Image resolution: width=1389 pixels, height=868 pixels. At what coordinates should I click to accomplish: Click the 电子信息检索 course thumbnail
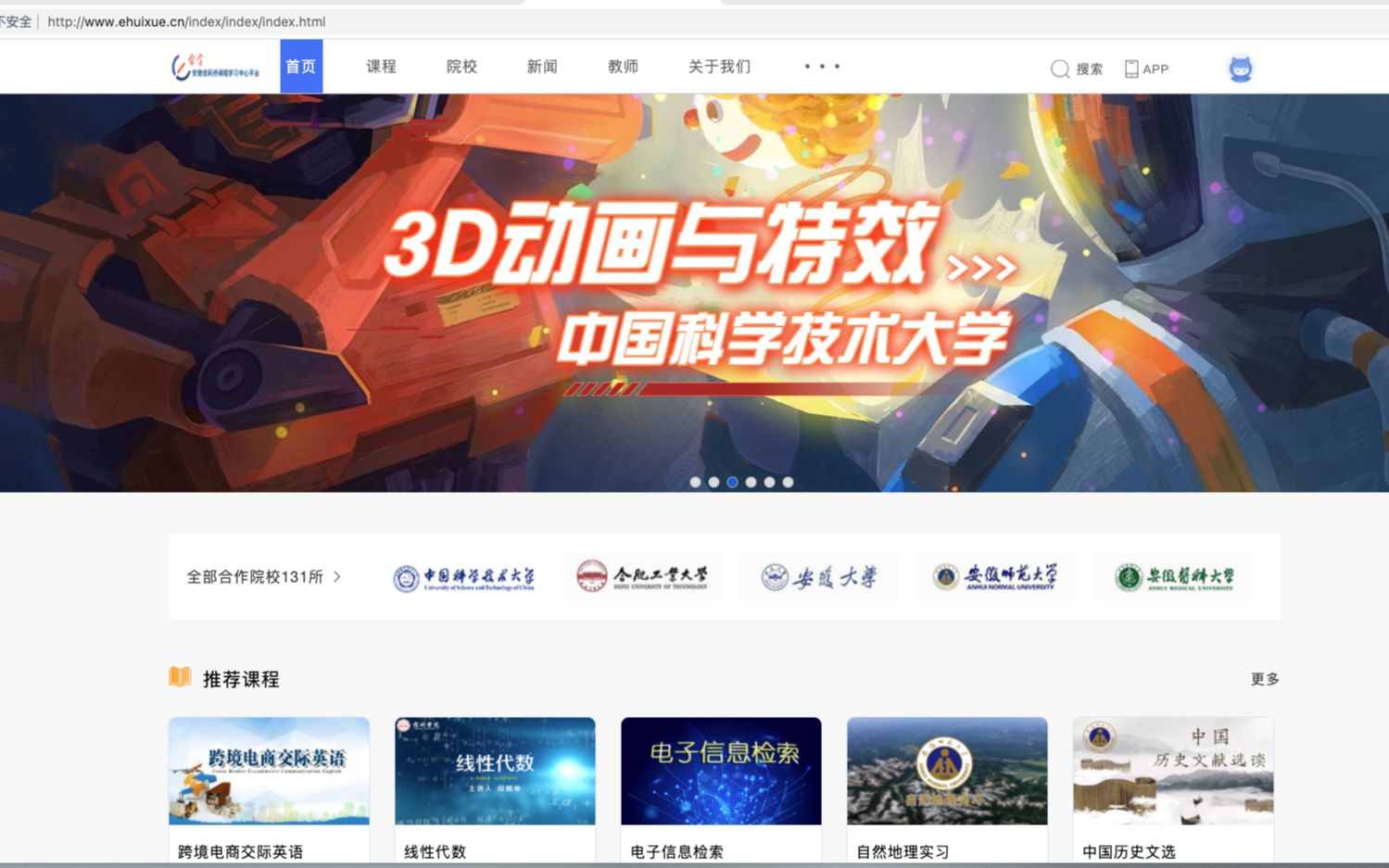pos(721,771)
